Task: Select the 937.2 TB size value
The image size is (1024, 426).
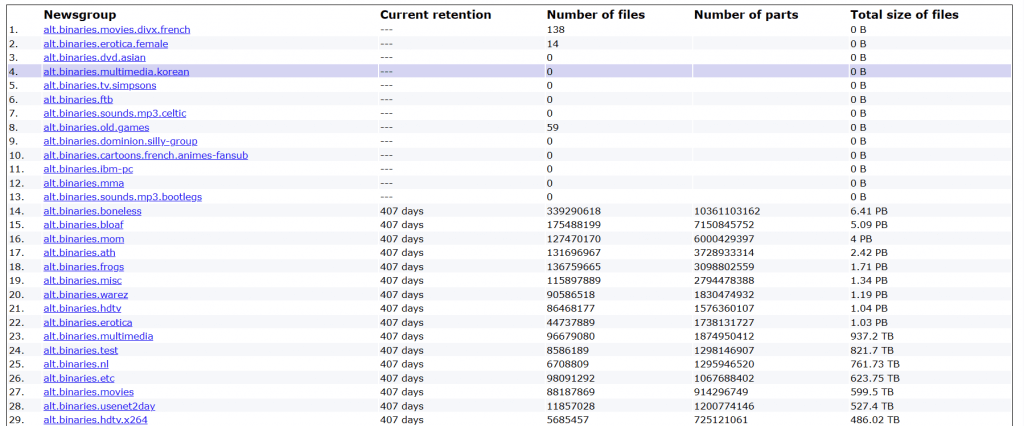Action: click(872, 336)
